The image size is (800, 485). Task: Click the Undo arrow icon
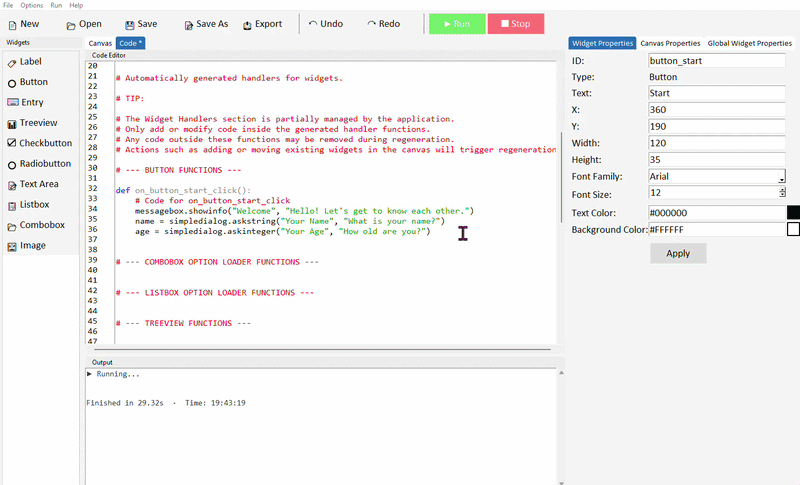tap(313, 23)
